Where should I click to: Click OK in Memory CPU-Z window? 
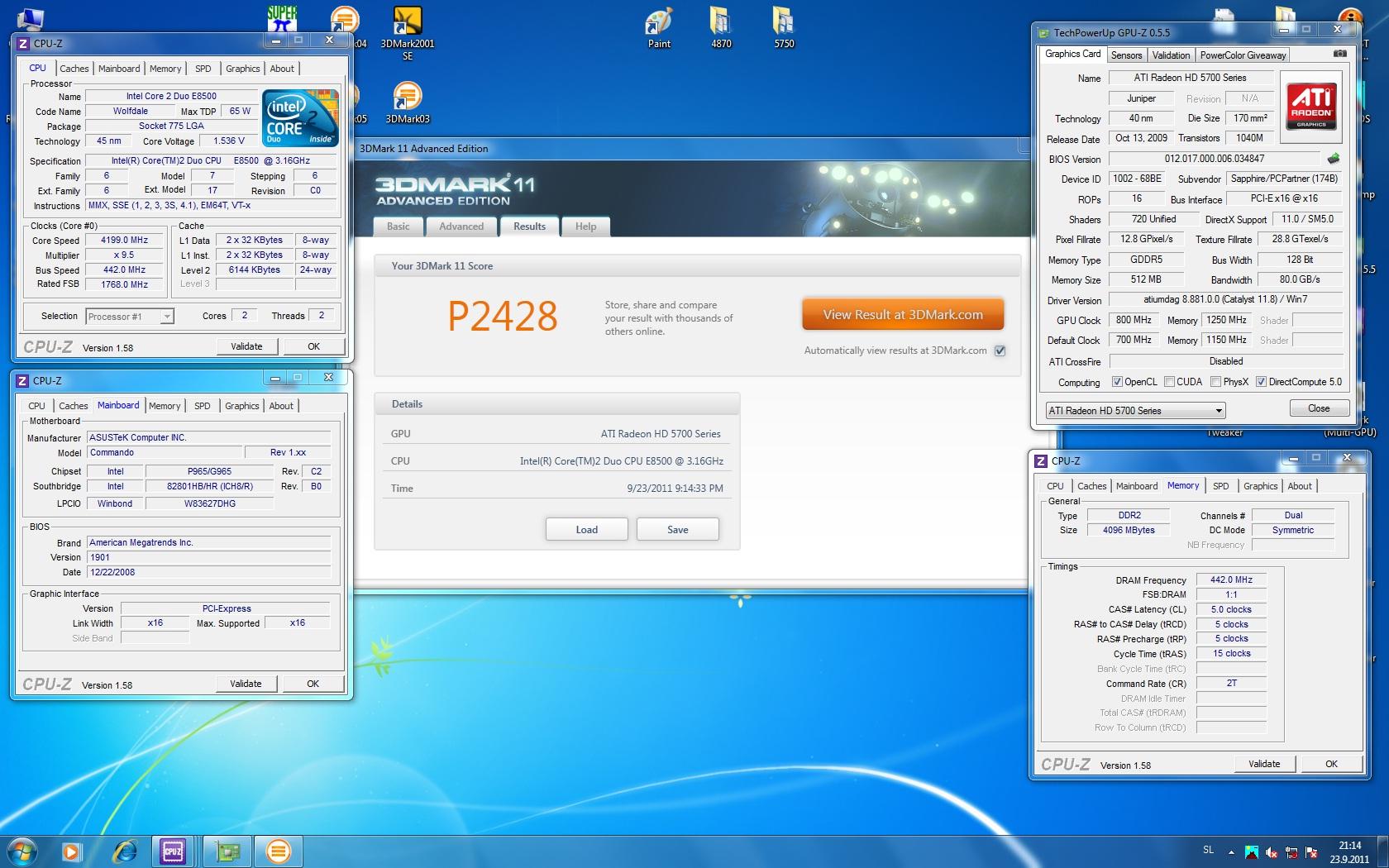[1331, 764]
